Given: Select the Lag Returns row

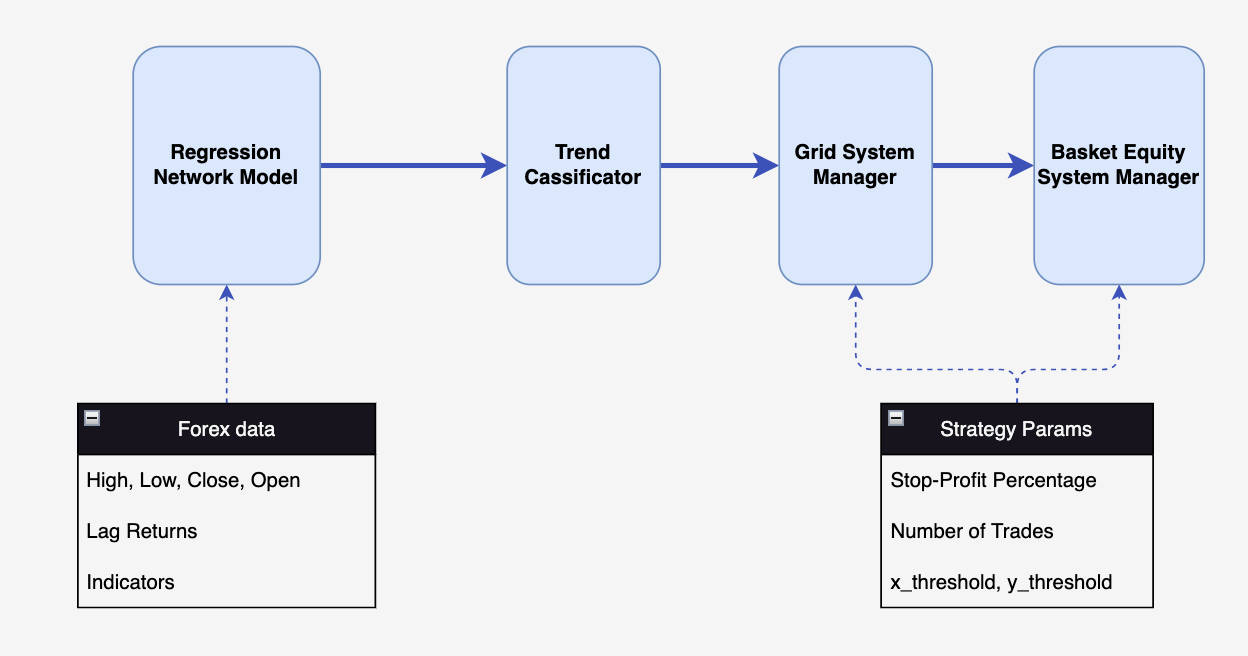Looking at the screenshot, I should click(x=227, y=531).
